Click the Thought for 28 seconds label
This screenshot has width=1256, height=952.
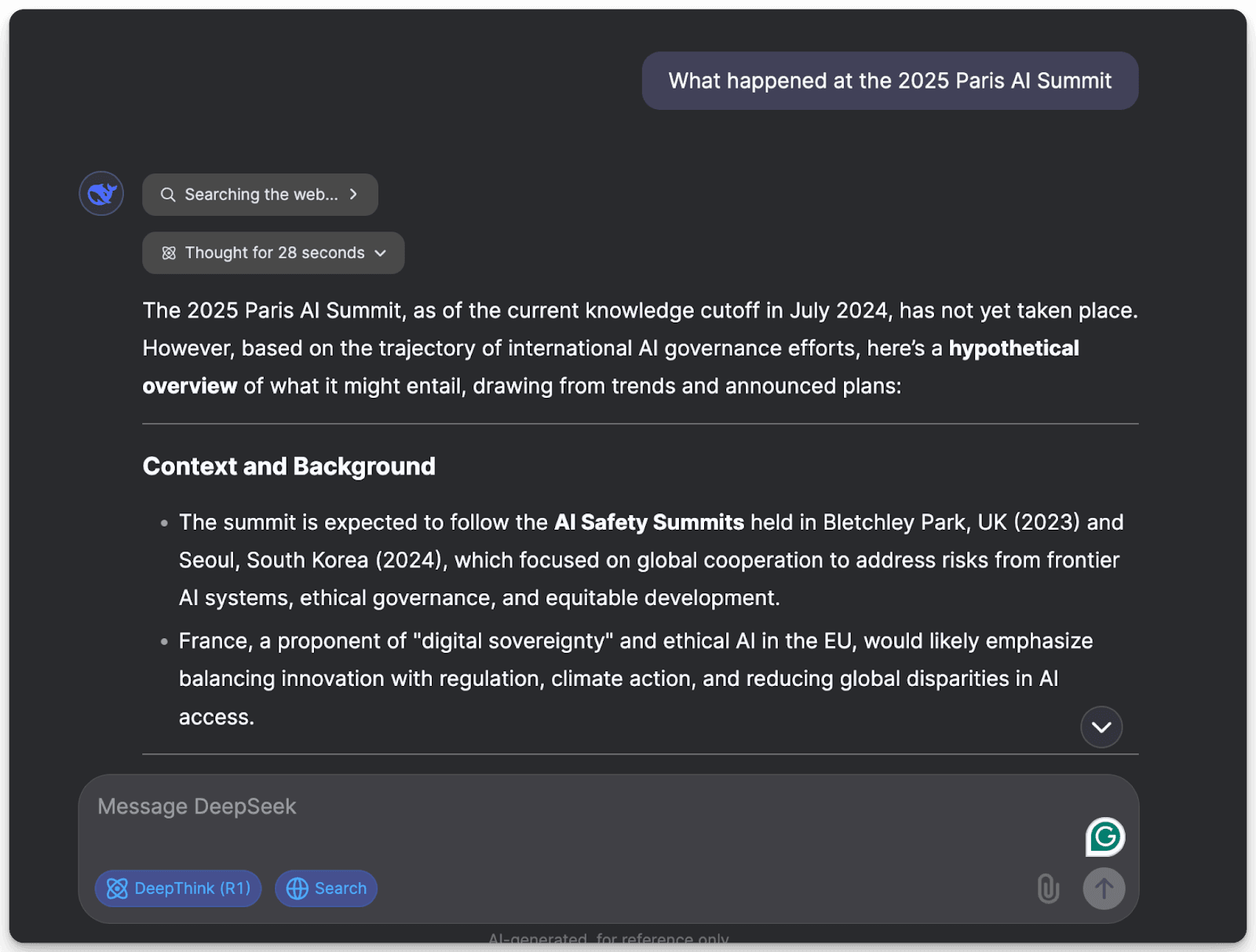tap(275, 253)
